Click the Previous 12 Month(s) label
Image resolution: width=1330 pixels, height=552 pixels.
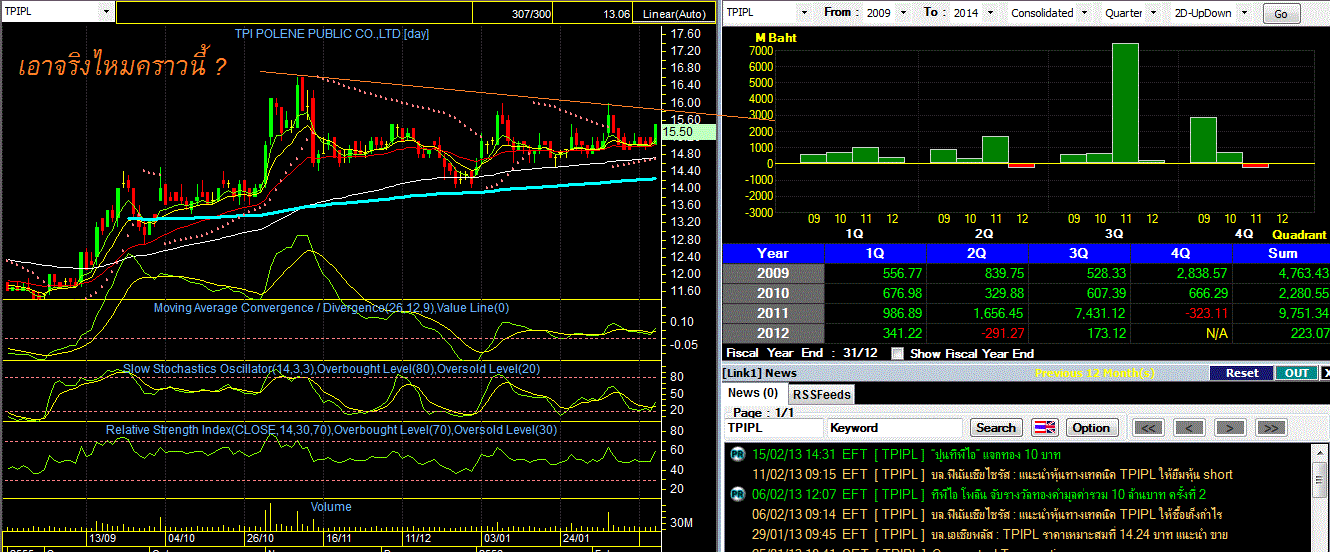[1096, 373]
